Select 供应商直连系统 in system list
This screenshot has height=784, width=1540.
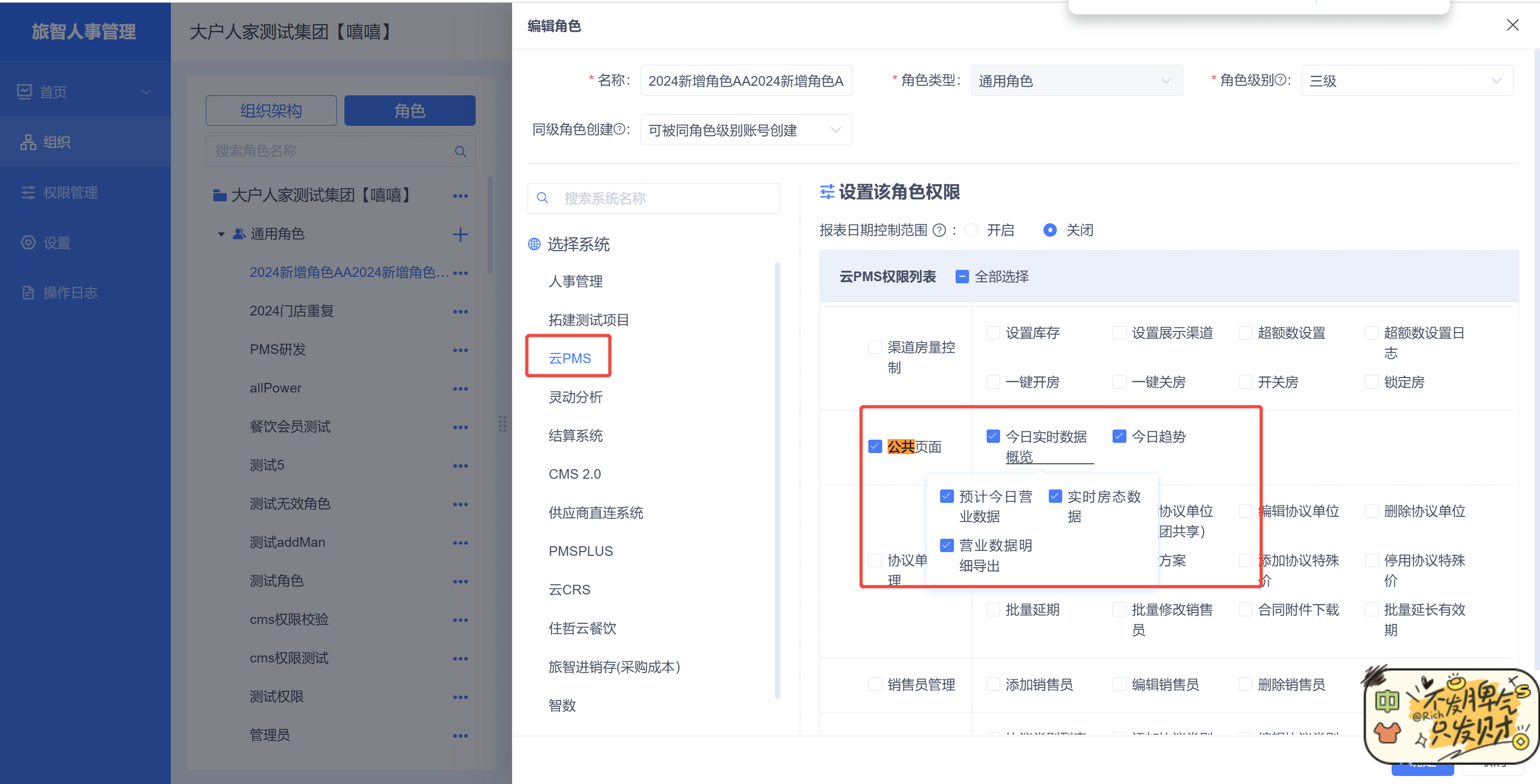(596, 512)
